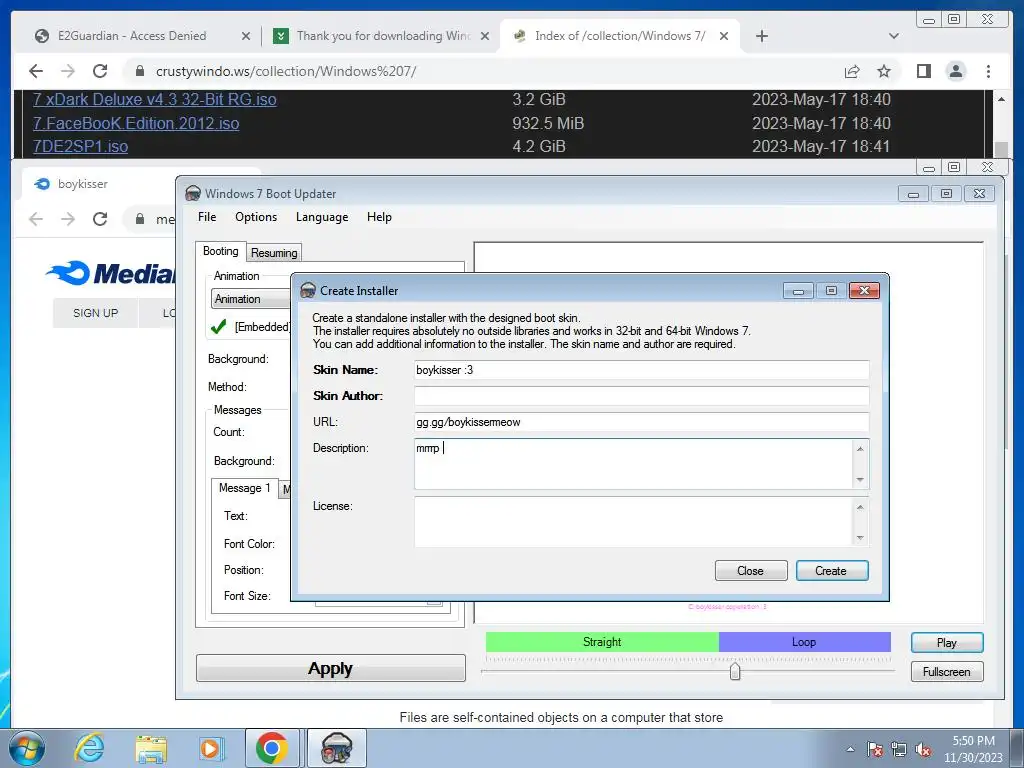Click the share page icon in Chrome
The image size is (1024, 768).
852,71
